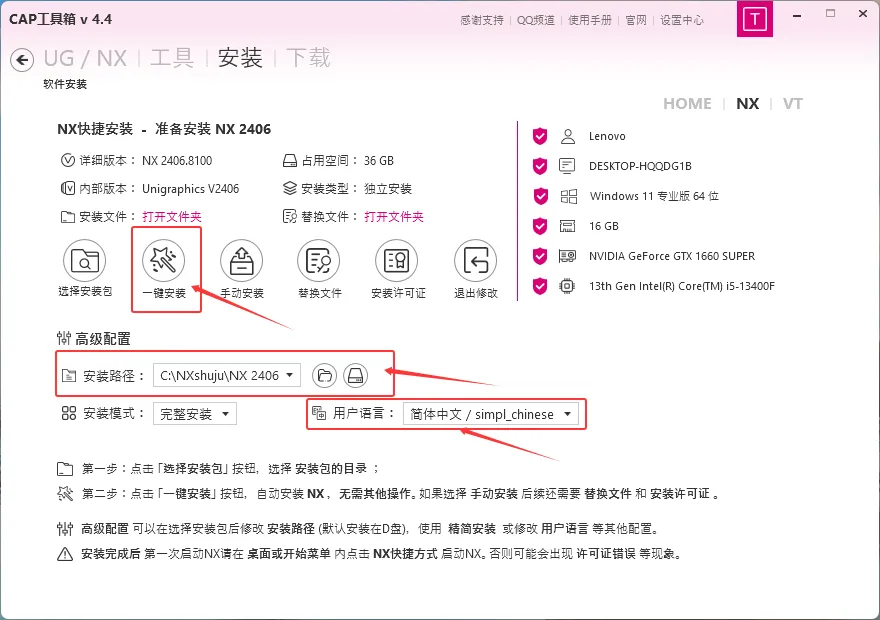Image resolution: width=880 pixels, height=620 pixels.
Task: Close the CAP工具箱 window
Action: (x=863, y=13)
